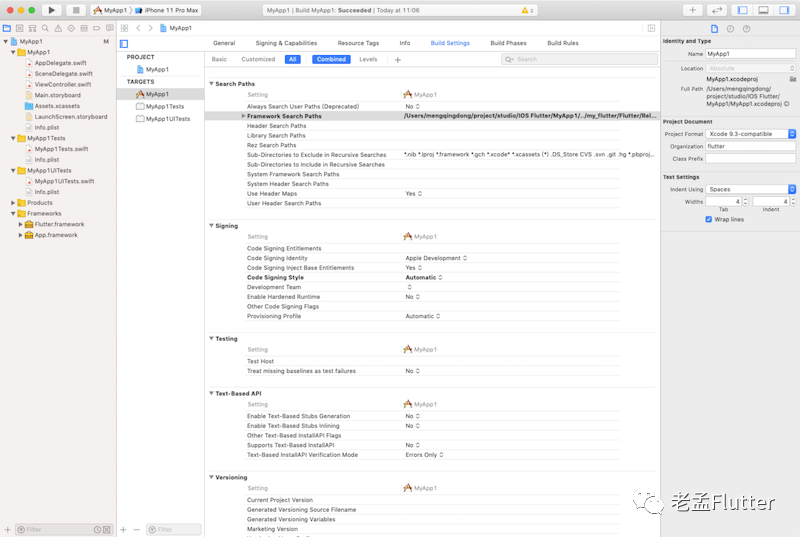Image resolution: width=800 pixels, height=537 pixels.
Task: Add a file using navigator plus button
Action: click(x=7, y=529)
